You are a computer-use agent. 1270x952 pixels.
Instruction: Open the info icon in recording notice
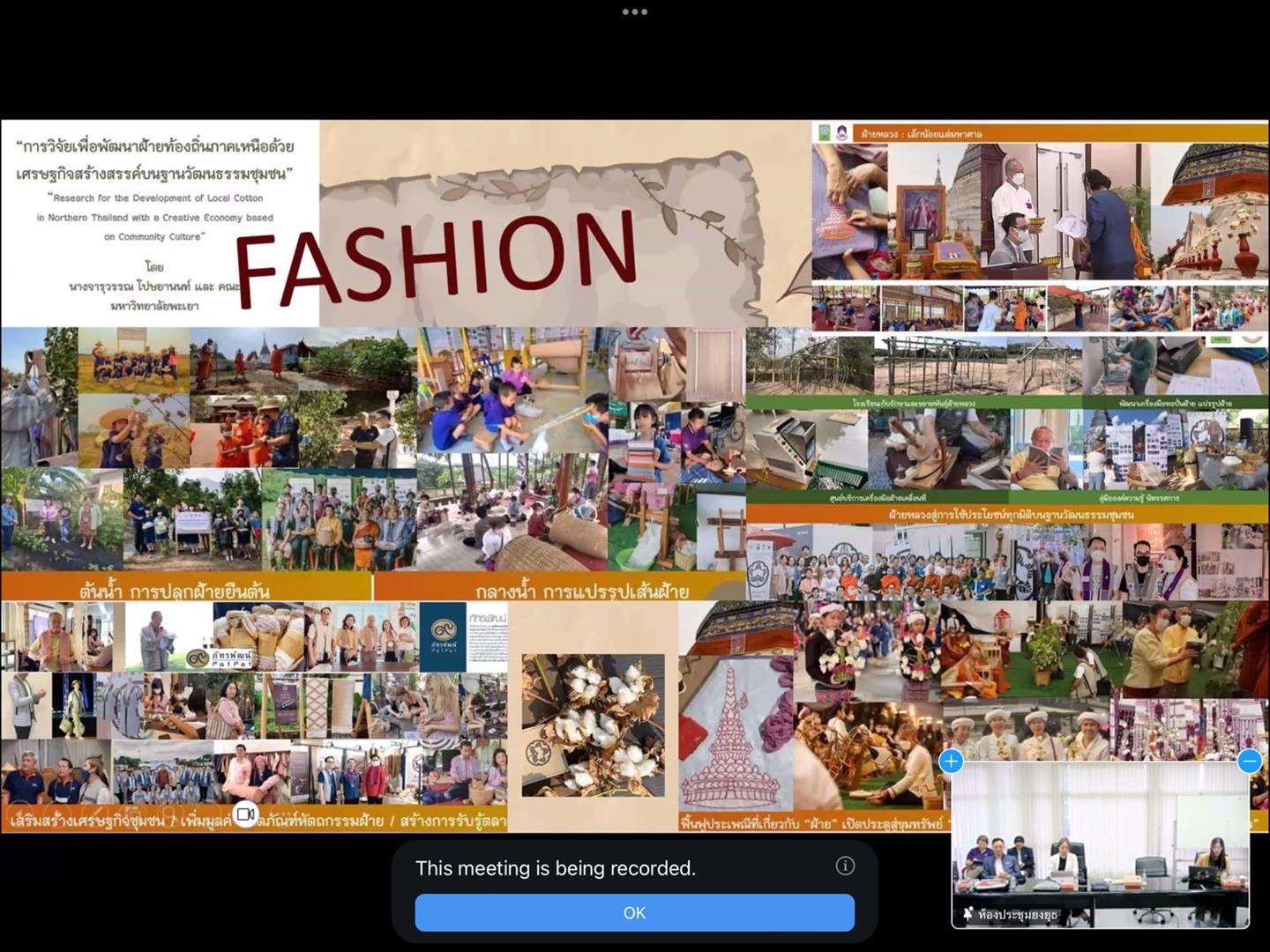point(845,866)
